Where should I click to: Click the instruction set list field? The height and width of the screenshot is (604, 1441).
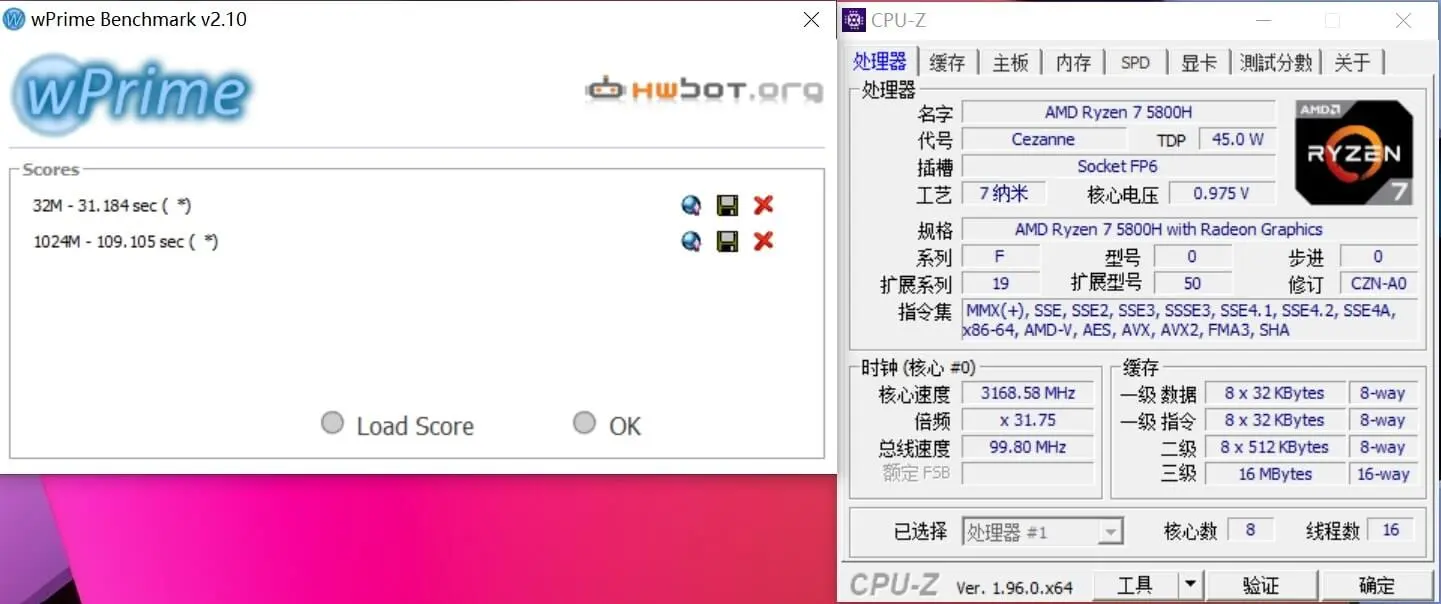pos(1189,320)
